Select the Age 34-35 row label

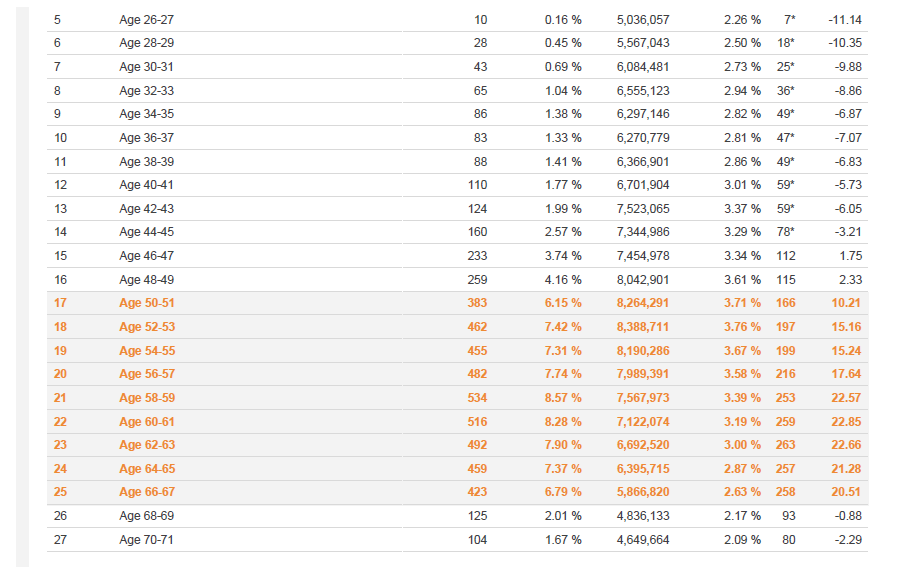[147, 114]
